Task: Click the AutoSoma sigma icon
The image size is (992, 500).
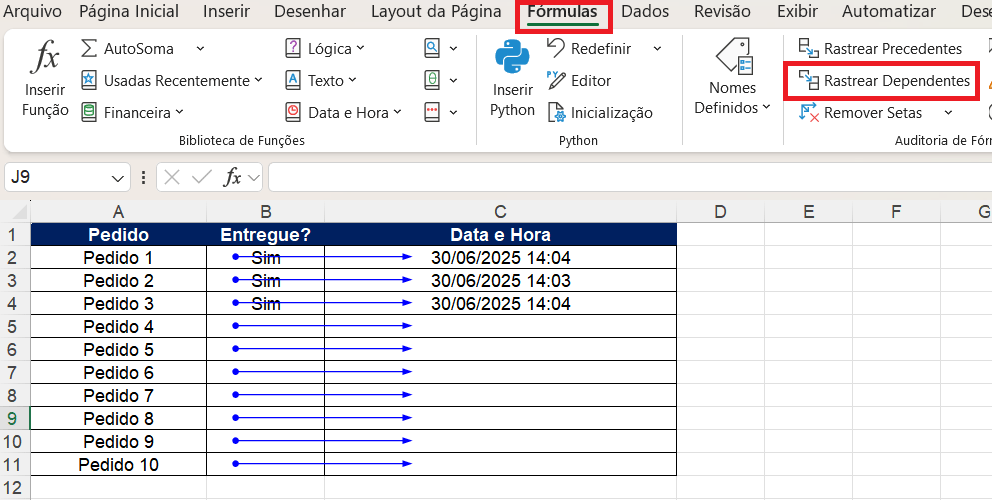Action: pos(89,48)
